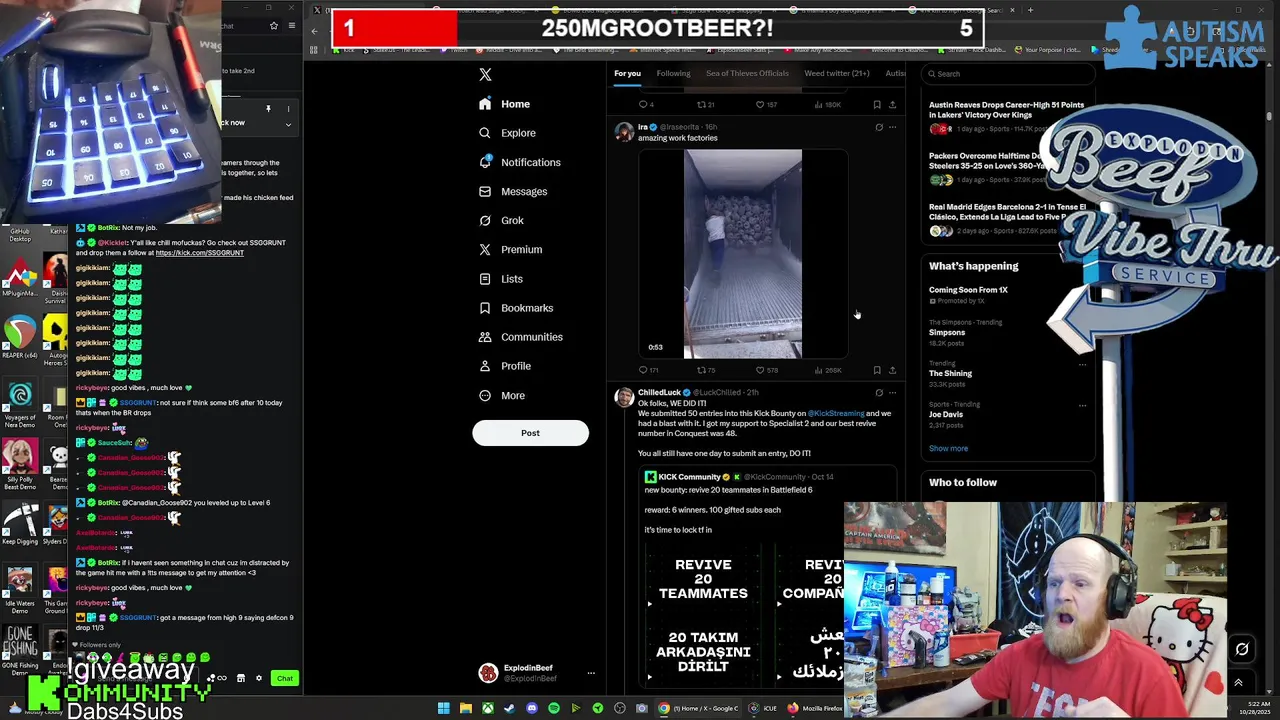Click the green Chat send button
The width and height of the screenshot is (1280, 720).
[285, 678]
